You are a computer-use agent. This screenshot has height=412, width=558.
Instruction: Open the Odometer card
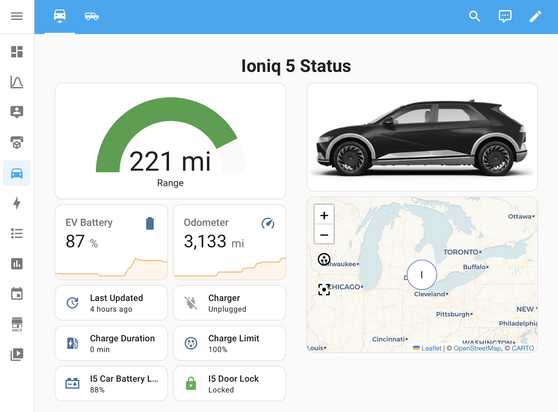(230, 242)
